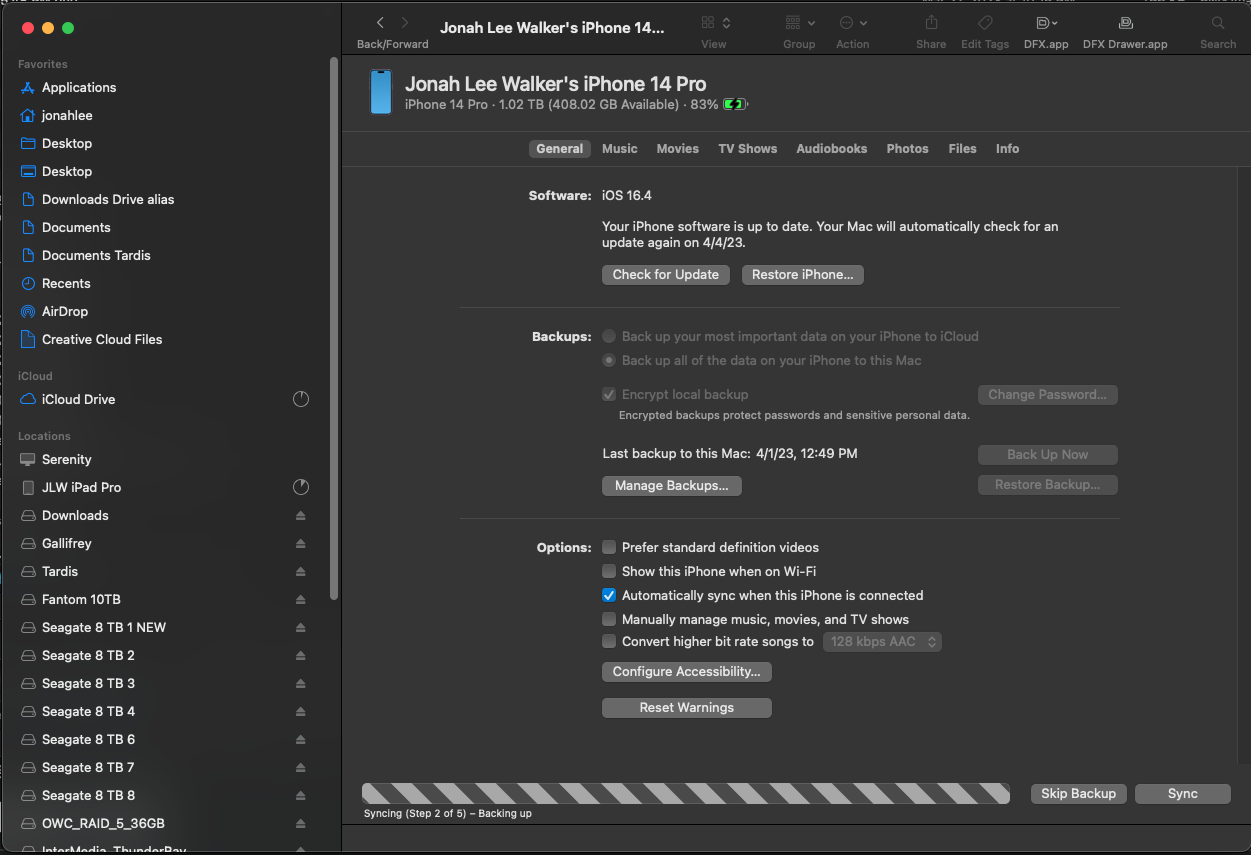This screenshot has width=1251, height=855.
Task: Select back up to this Mac option
Action: (609, 361)
